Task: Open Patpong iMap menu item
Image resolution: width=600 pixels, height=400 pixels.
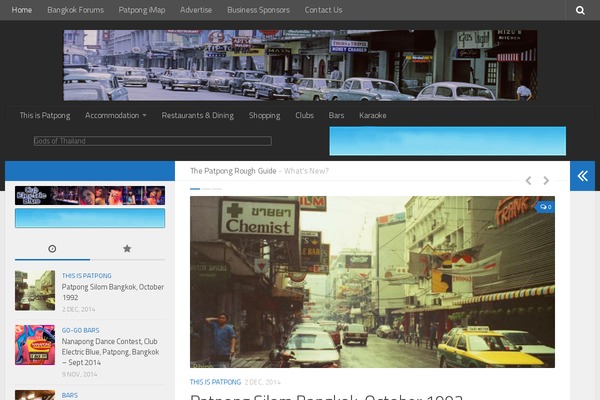Action: tap(142, 10)
